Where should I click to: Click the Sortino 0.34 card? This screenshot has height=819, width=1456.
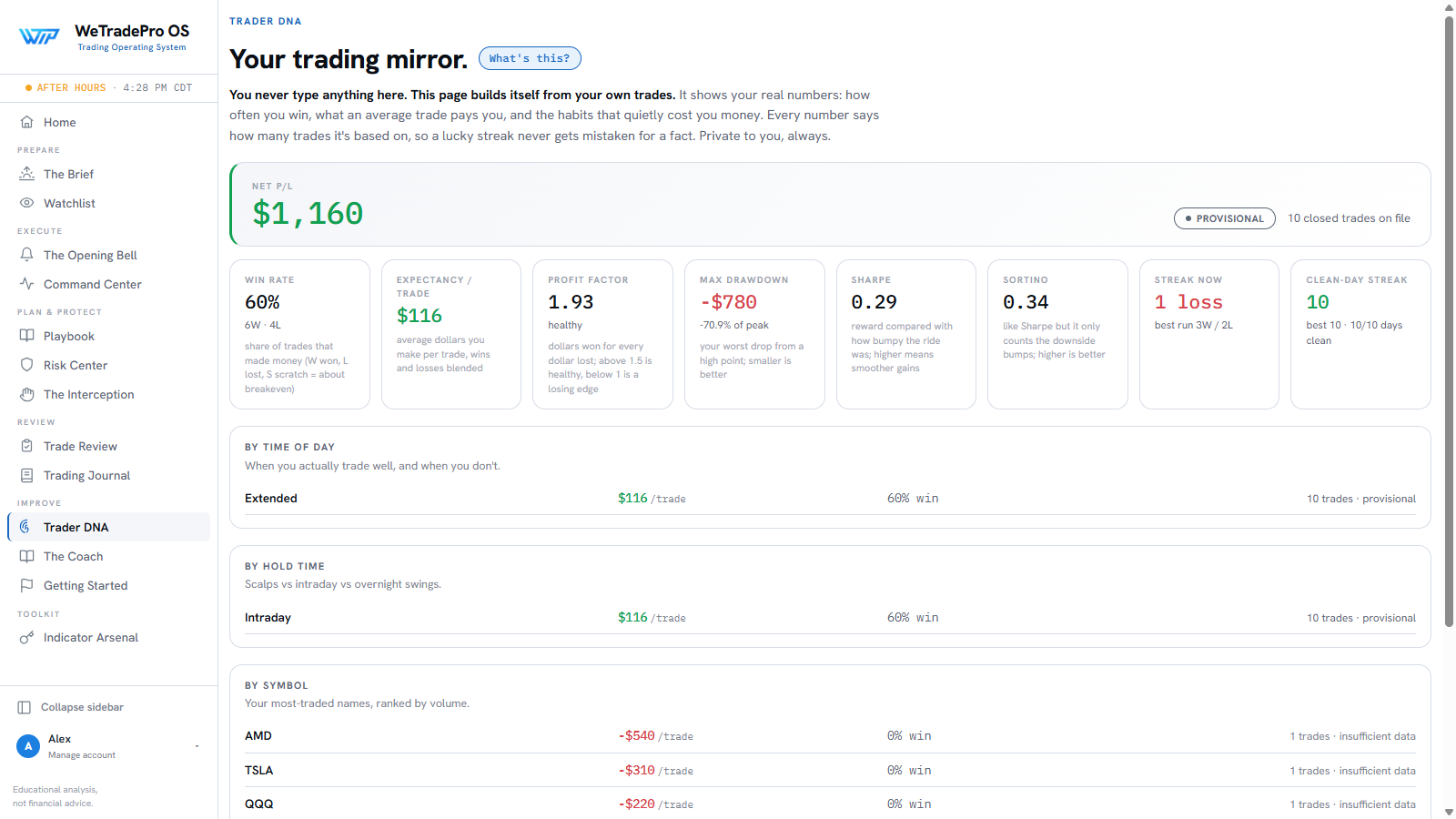(1057, 334)
